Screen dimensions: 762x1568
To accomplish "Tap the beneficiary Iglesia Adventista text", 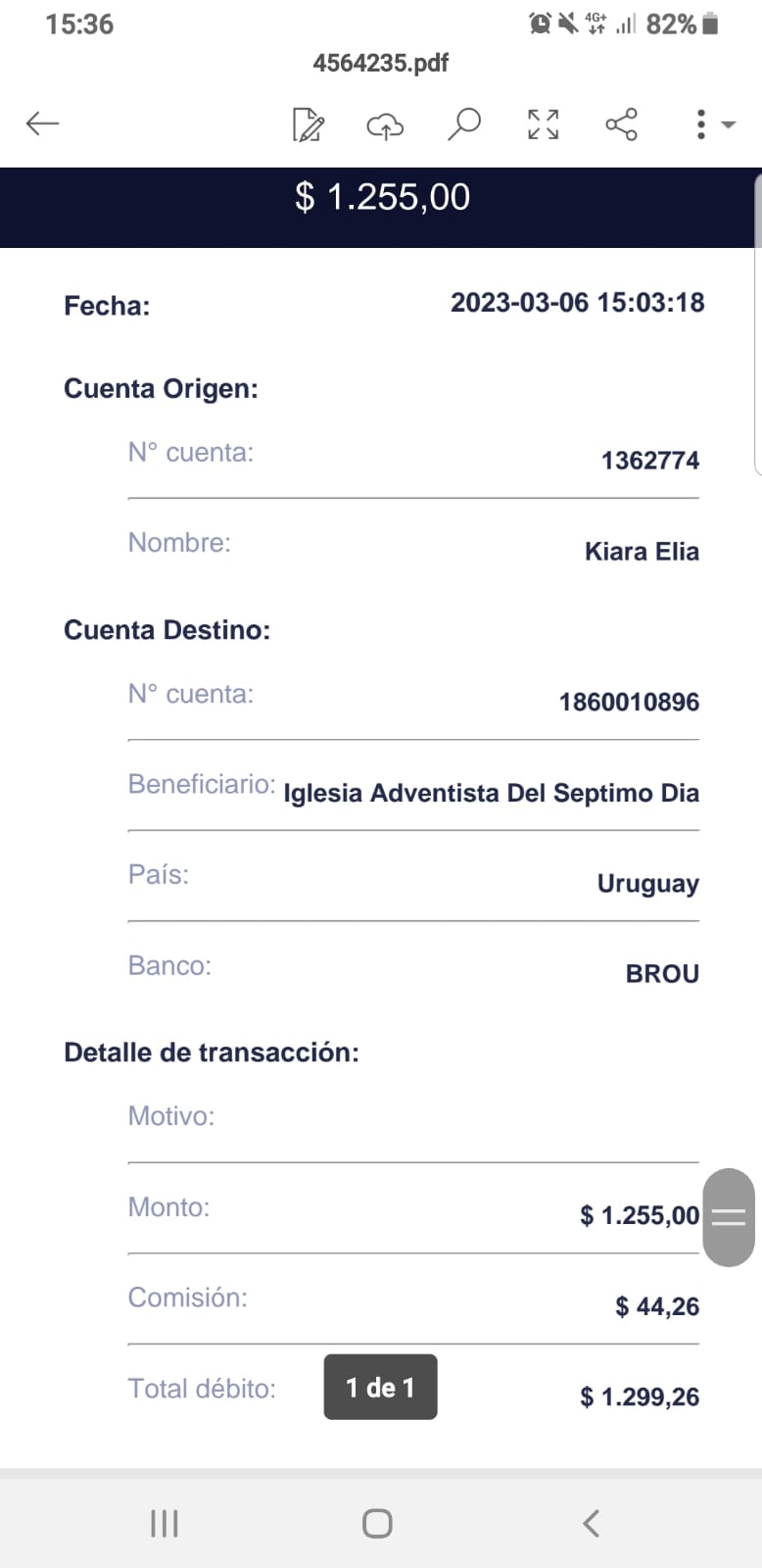I will pyautogui.click(x=491, y=793).
